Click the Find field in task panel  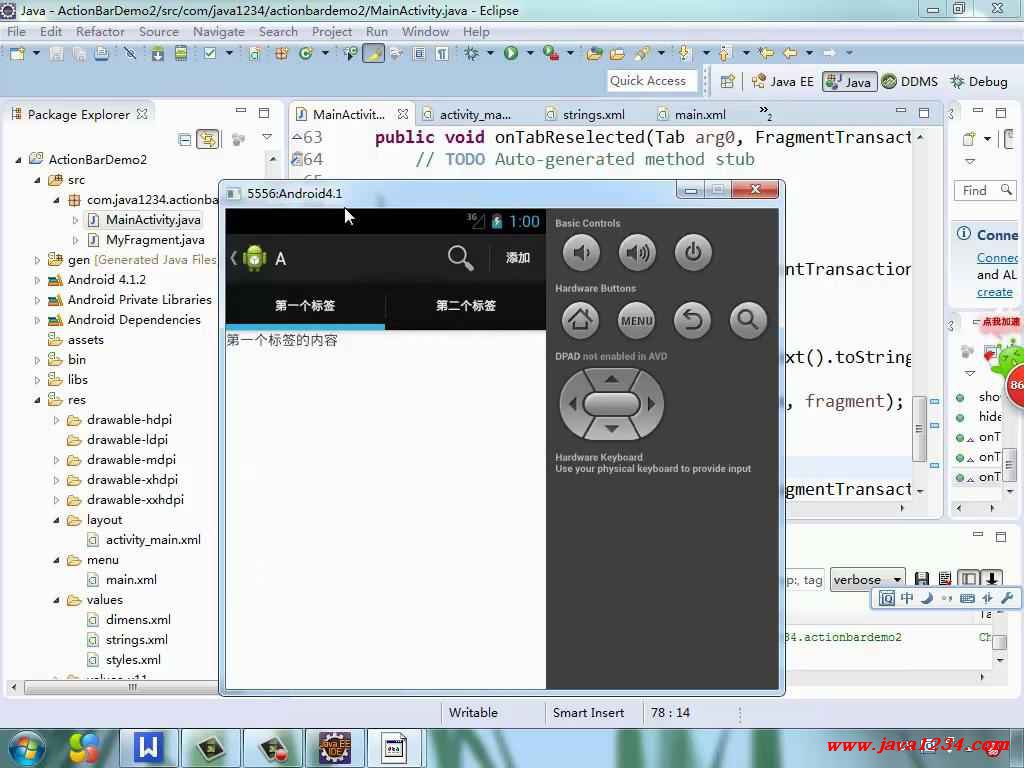click(x=983, y=191)
